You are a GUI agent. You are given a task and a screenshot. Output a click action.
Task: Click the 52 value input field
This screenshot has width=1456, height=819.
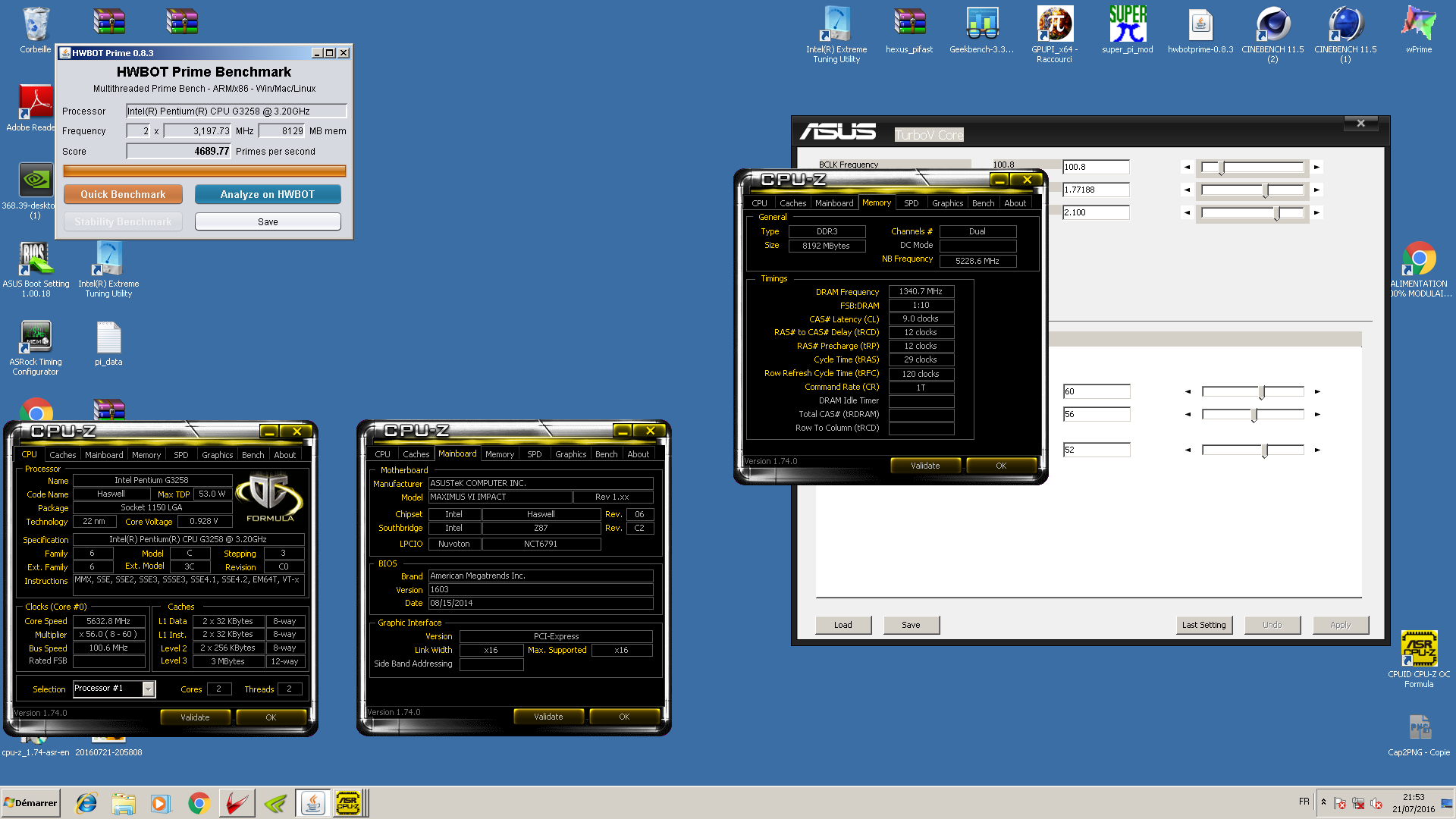[x=1097, y=450]
